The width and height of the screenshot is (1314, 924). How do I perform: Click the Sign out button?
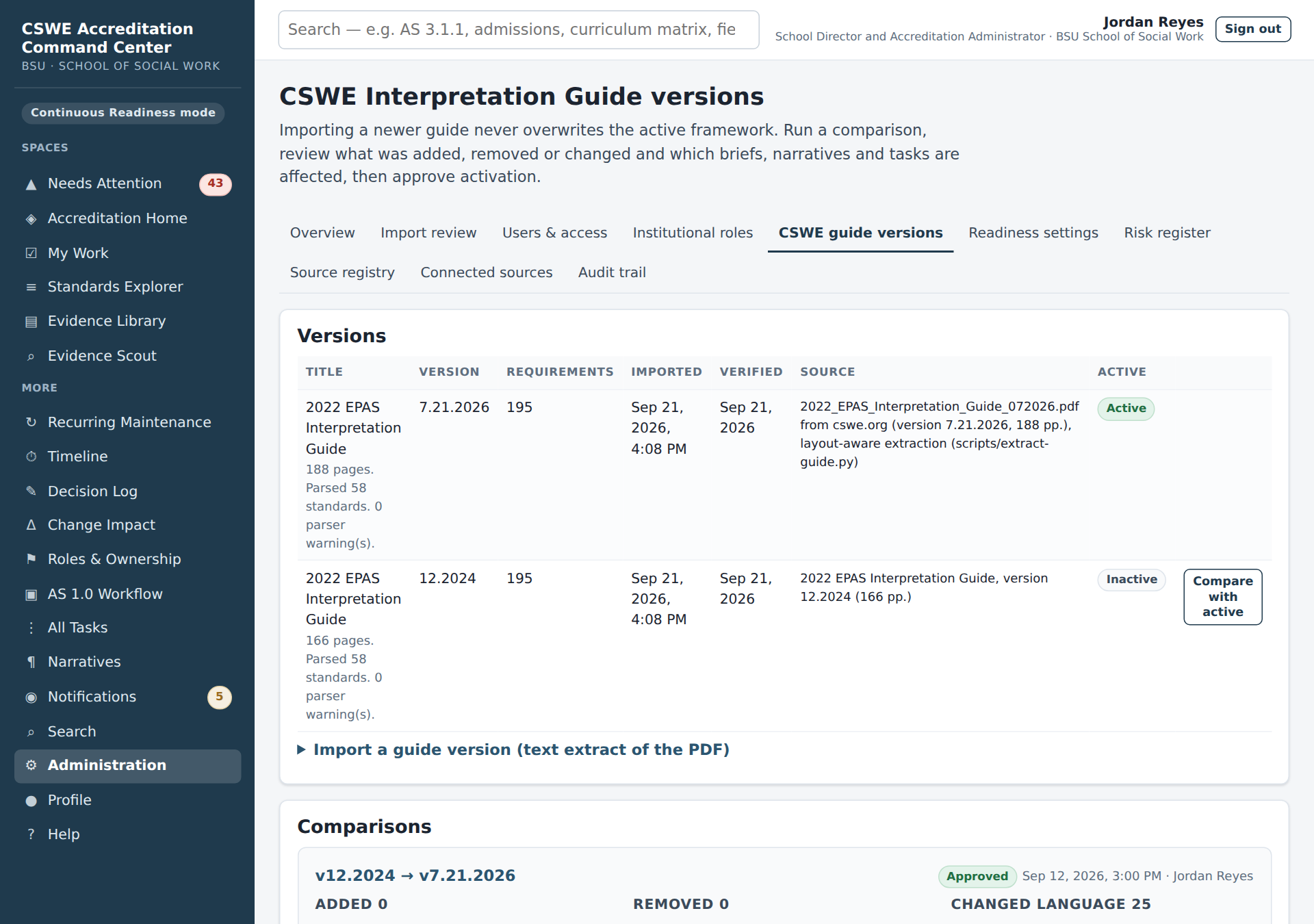(x=1252, y=29)
